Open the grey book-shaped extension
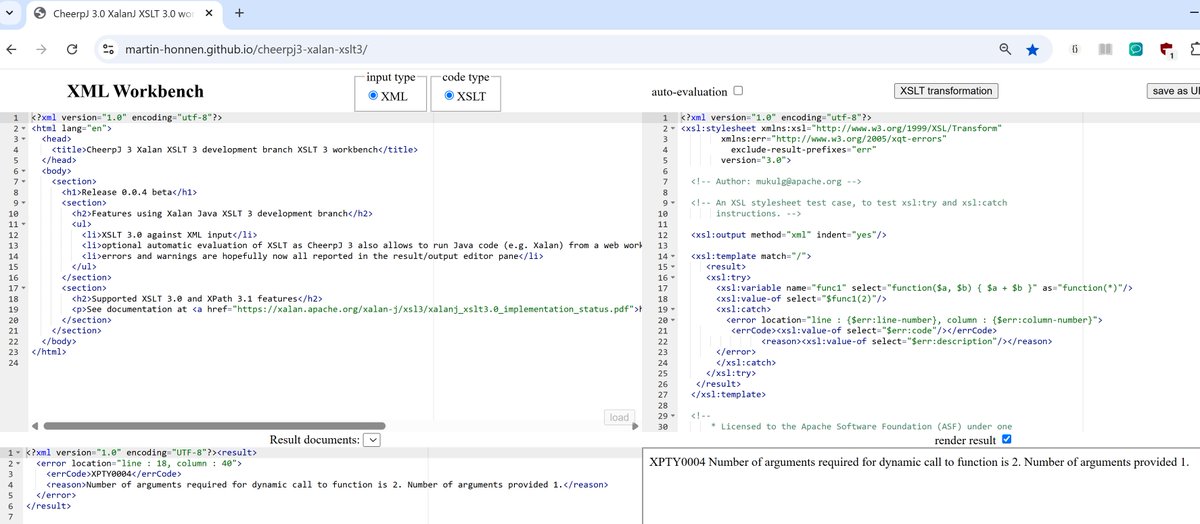Viewport: 1200px width, 524px height. tap(1105, 49)
